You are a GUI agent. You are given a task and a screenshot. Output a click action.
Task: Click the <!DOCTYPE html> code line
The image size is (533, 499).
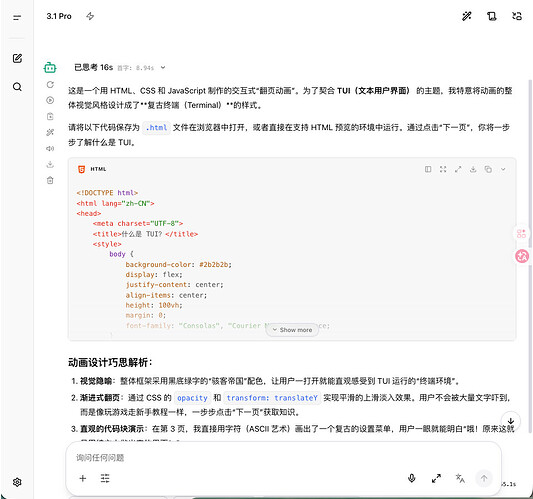point(107,193)
